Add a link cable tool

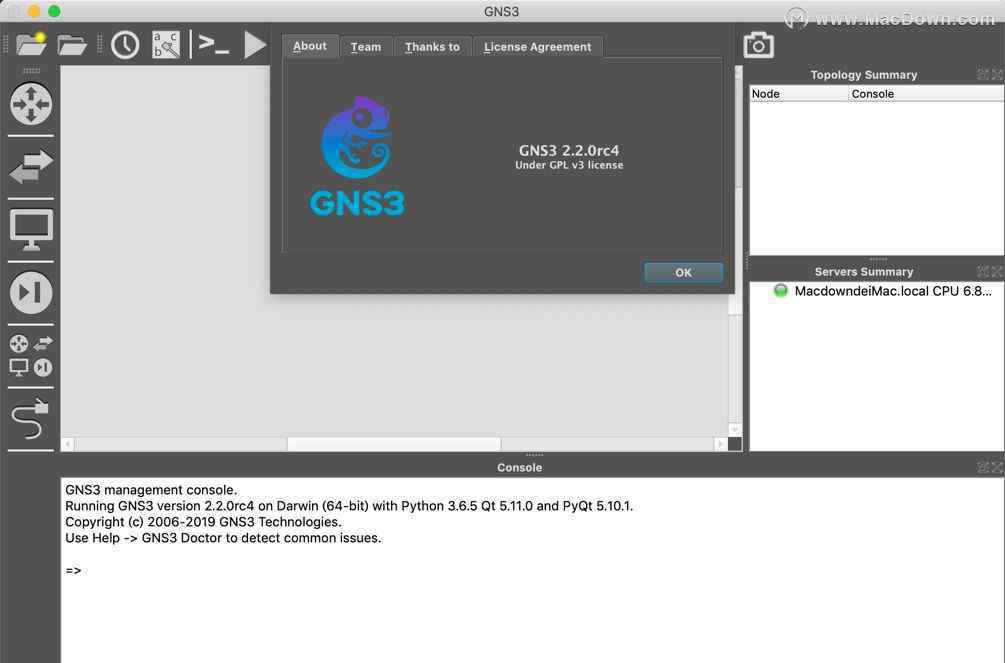click(x=31, y=419)
